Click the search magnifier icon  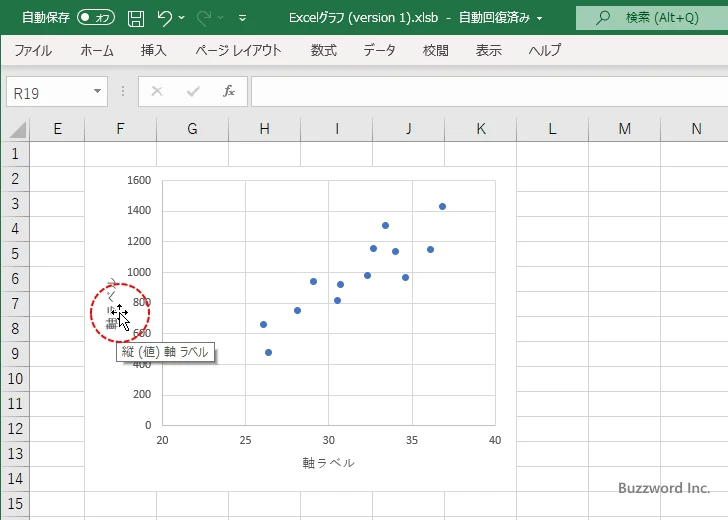pos(603,18)
